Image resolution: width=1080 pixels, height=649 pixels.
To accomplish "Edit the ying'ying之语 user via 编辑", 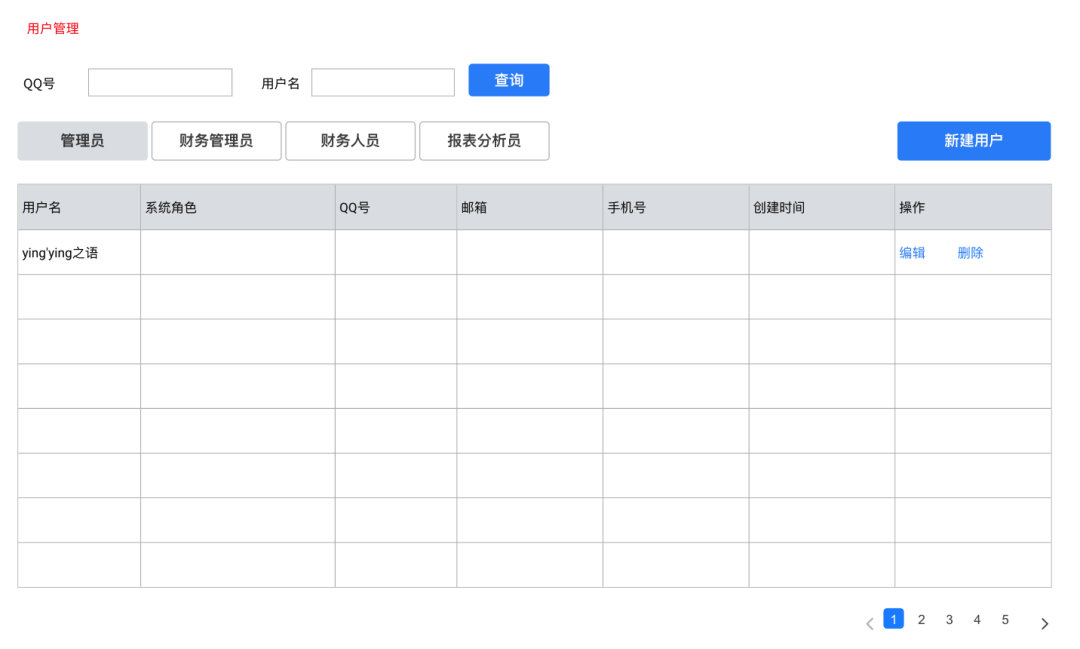I will (912, 253).
